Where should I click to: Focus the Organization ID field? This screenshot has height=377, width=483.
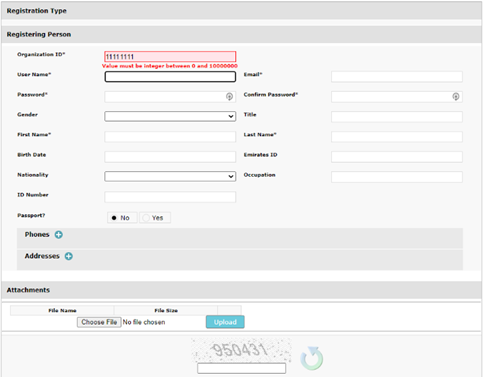tap(170, 56)
